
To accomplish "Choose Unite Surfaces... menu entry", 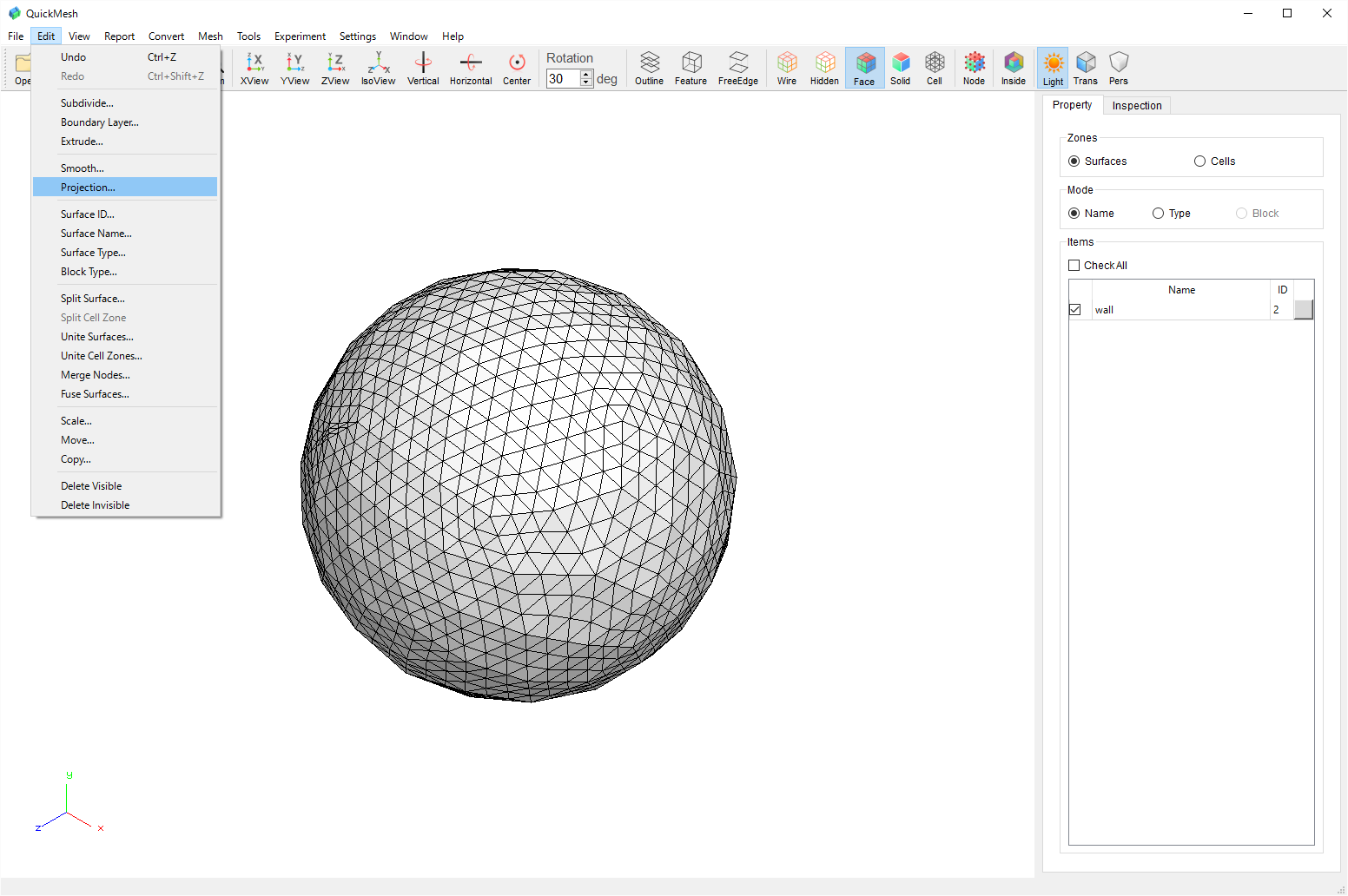I will [x=125, y=337].
